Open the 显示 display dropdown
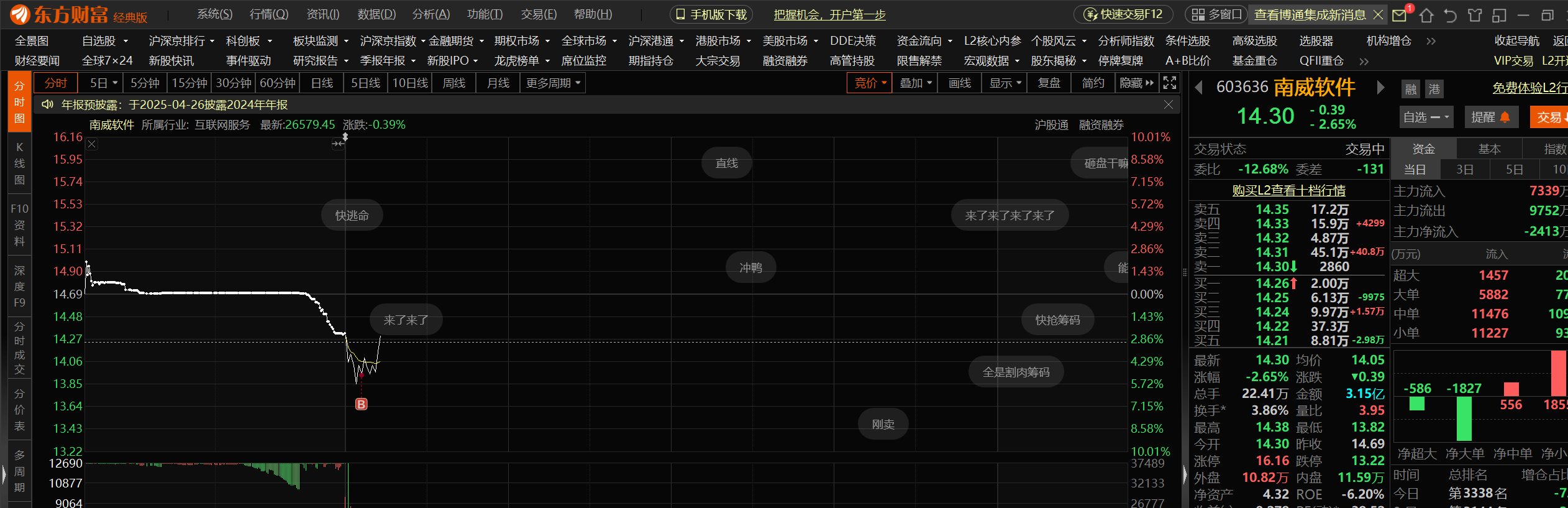This screenshot has height=508, width=1568. point(1005,83)
